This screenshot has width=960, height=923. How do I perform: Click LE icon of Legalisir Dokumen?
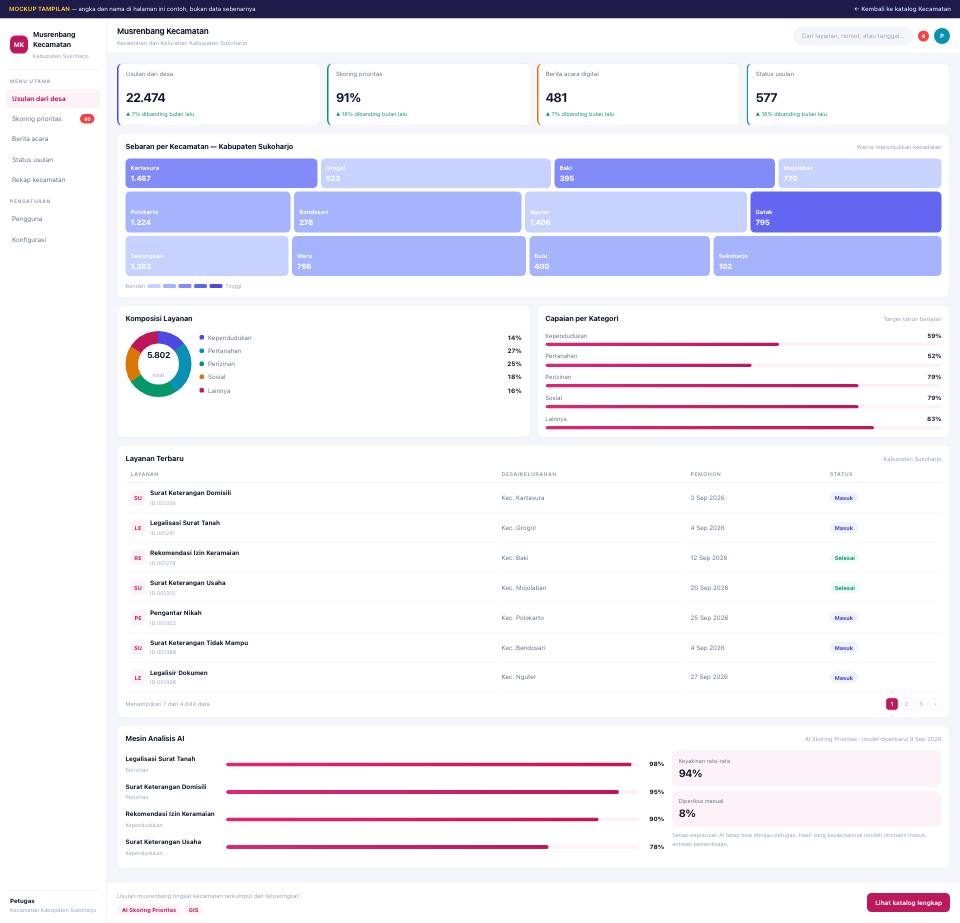(x=138, y=678)
